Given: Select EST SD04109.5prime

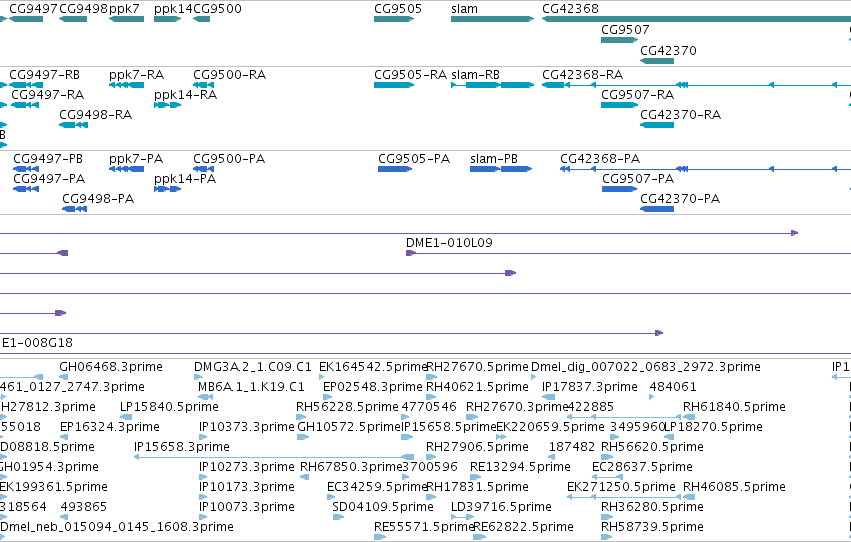Looking at the screenshot, I should pyautogui.click(x=338, y=518).
